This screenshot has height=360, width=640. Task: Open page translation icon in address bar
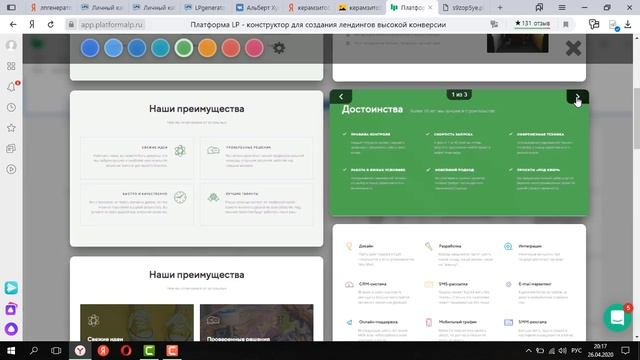pos(494,24)
